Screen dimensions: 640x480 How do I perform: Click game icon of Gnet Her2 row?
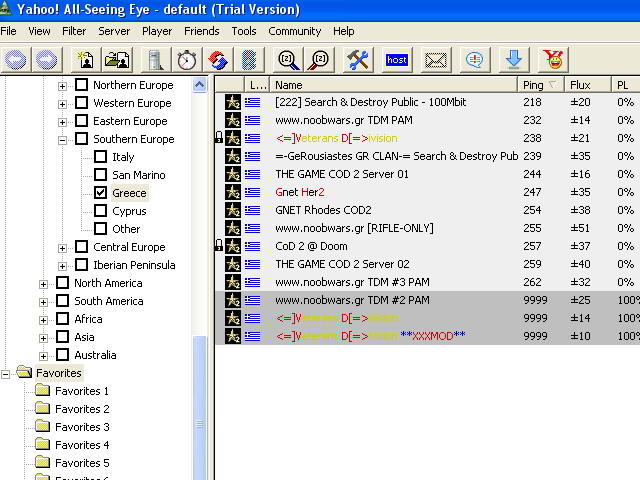point(233,192)
